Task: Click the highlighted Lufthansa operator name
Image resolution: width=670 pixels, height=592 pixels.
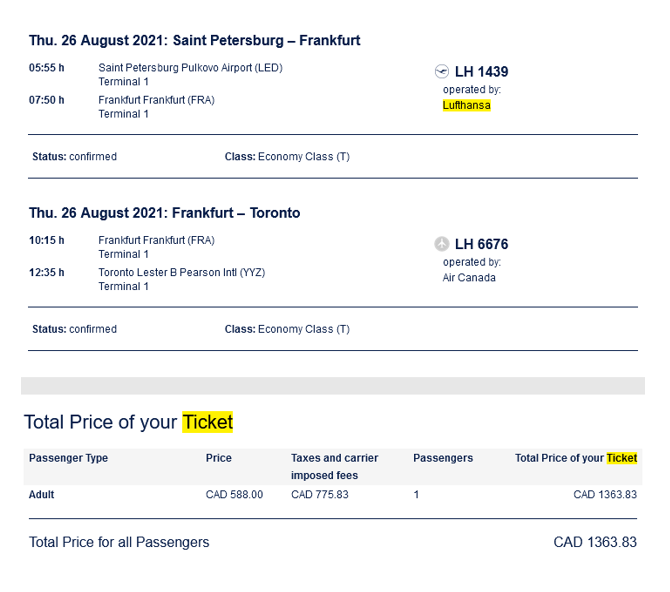Action: click(x=467, y=105)
